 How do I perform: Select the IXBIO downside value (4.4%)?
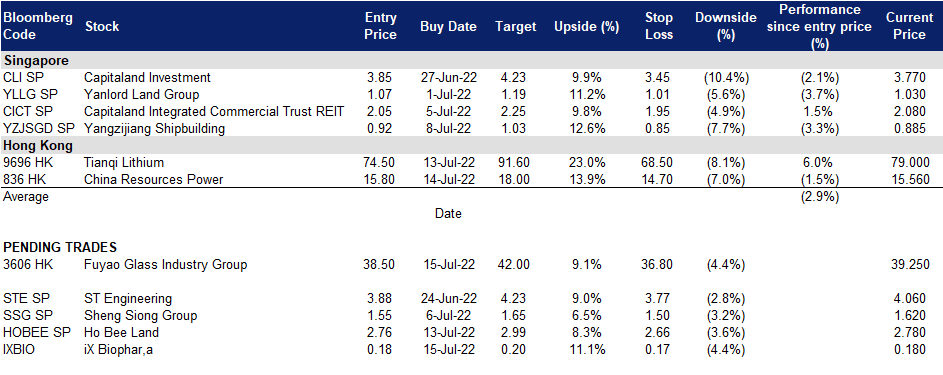tap(726, 349)
